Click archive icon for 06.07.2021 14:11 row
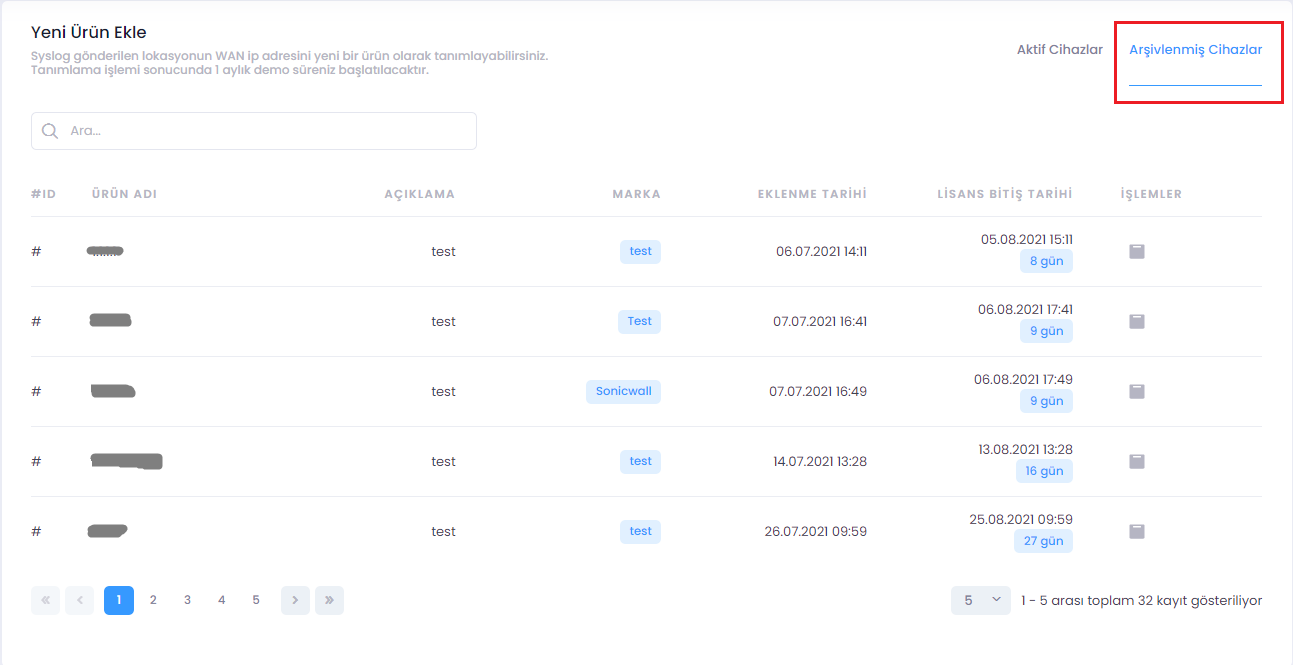Image resolution: width=1293 pixels, height=665 pixels. [x=1136, y=252]
